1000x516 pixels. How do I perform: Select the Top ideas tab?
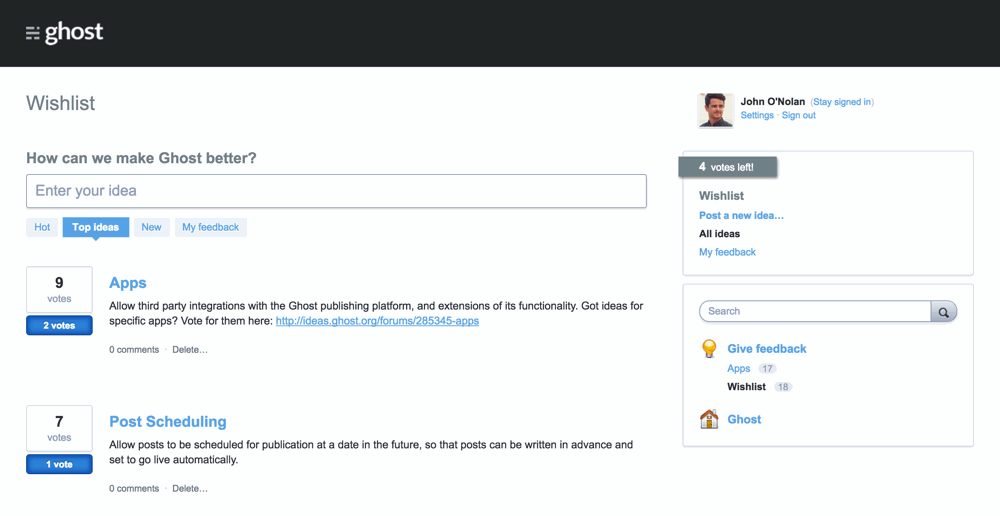(95, 227)
